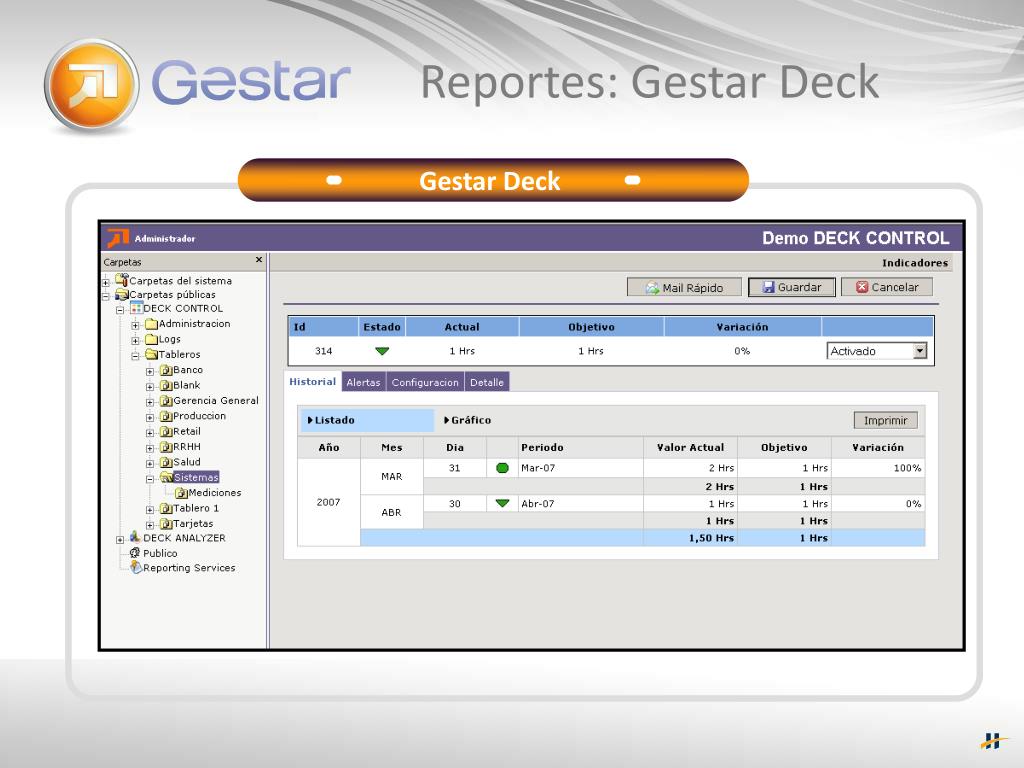Expand the Banco tree node
The height and width of the screenshot is (768, 1024).
[150, 372]
